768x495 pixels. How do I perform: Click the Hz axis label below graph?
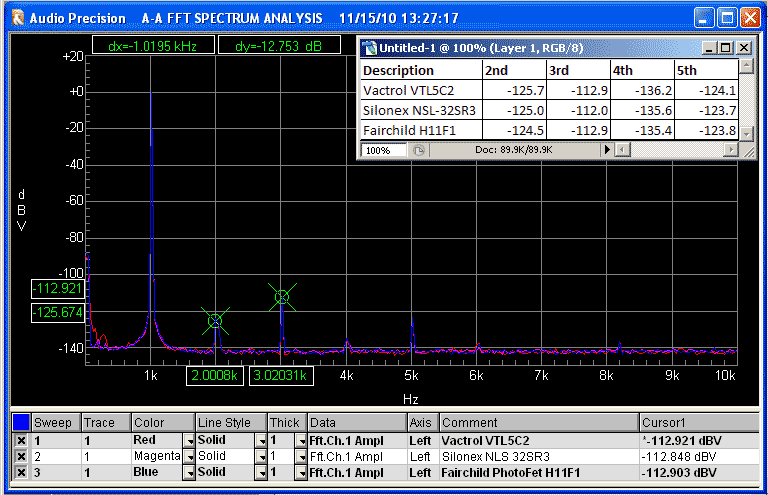(410, 399)
